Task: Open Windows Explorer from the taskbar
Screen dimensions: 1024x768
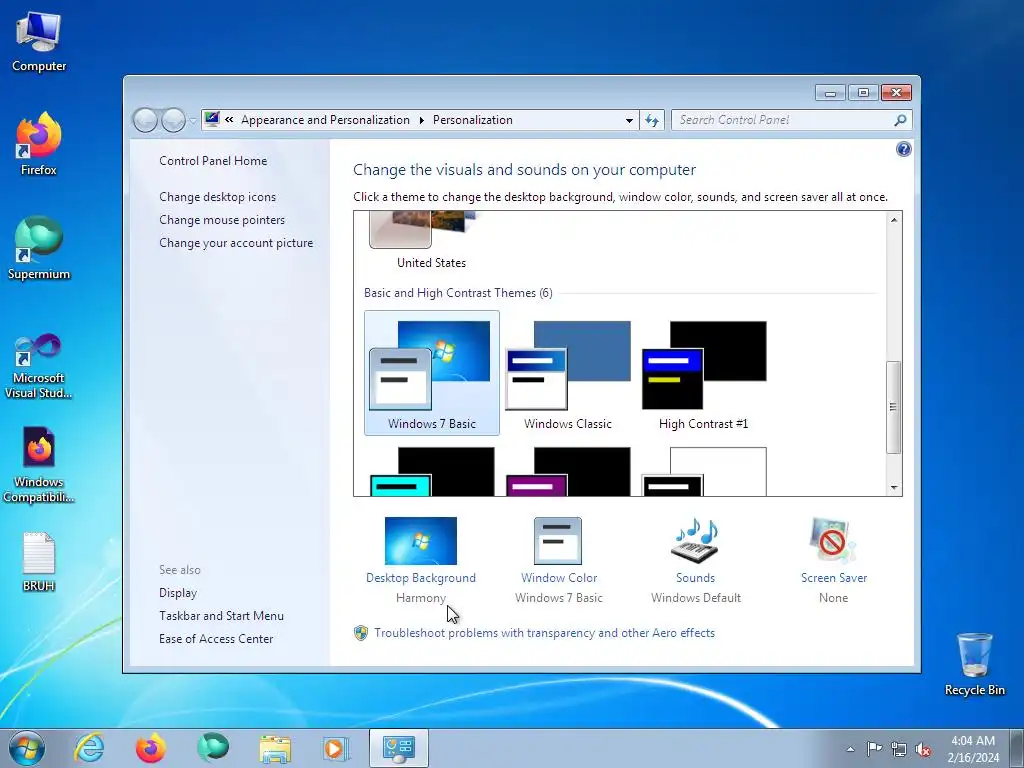Action: [275, 748]
